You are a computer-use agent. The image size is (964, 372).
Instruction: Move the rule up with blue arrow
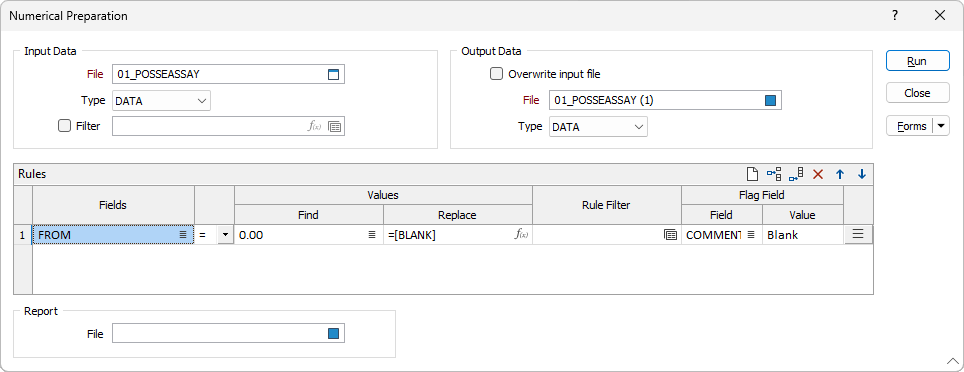point(839,175)
